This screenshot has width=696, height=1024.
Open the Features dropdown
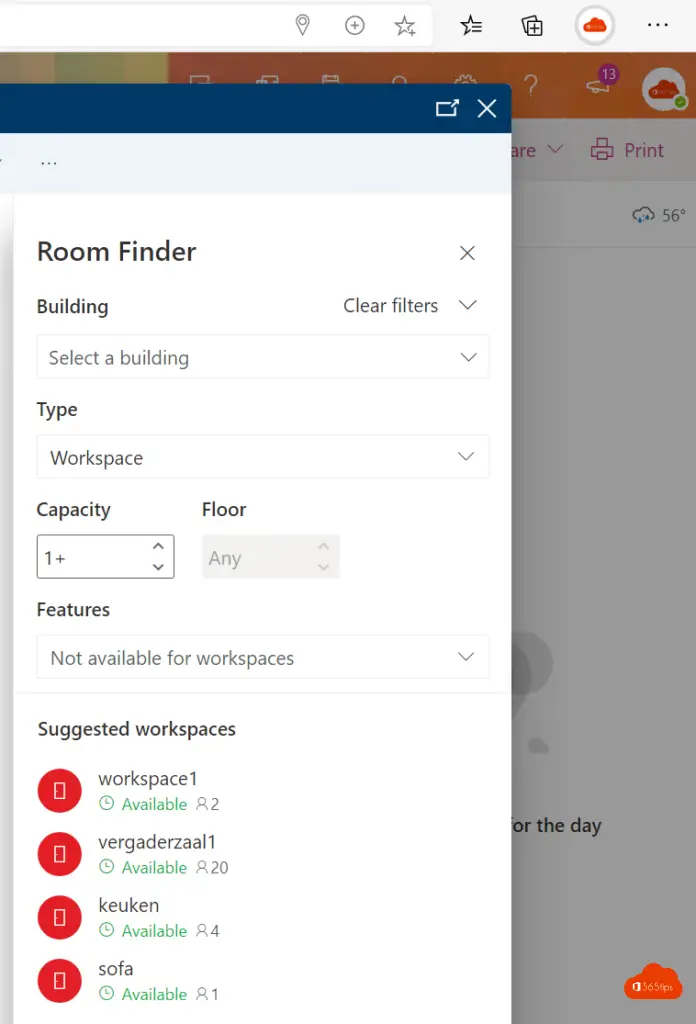(x=262, y=657)
